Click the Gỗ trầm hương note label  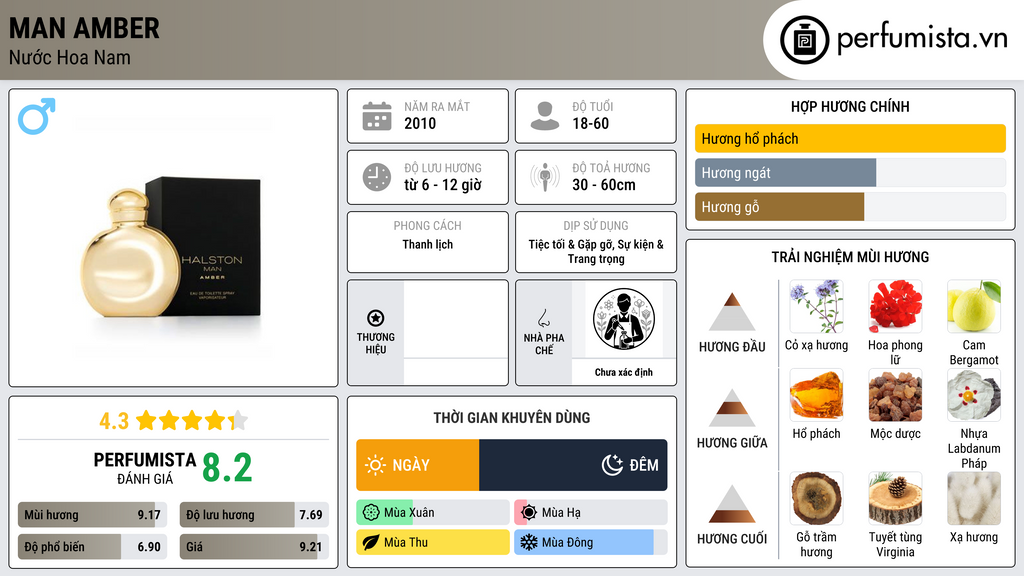tap(816, 544)
